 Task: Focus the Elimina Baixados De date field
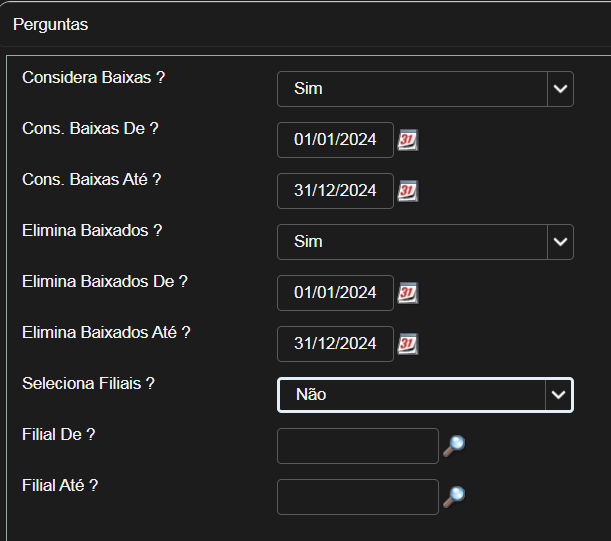pyautogui.click(x=335, y=293)
